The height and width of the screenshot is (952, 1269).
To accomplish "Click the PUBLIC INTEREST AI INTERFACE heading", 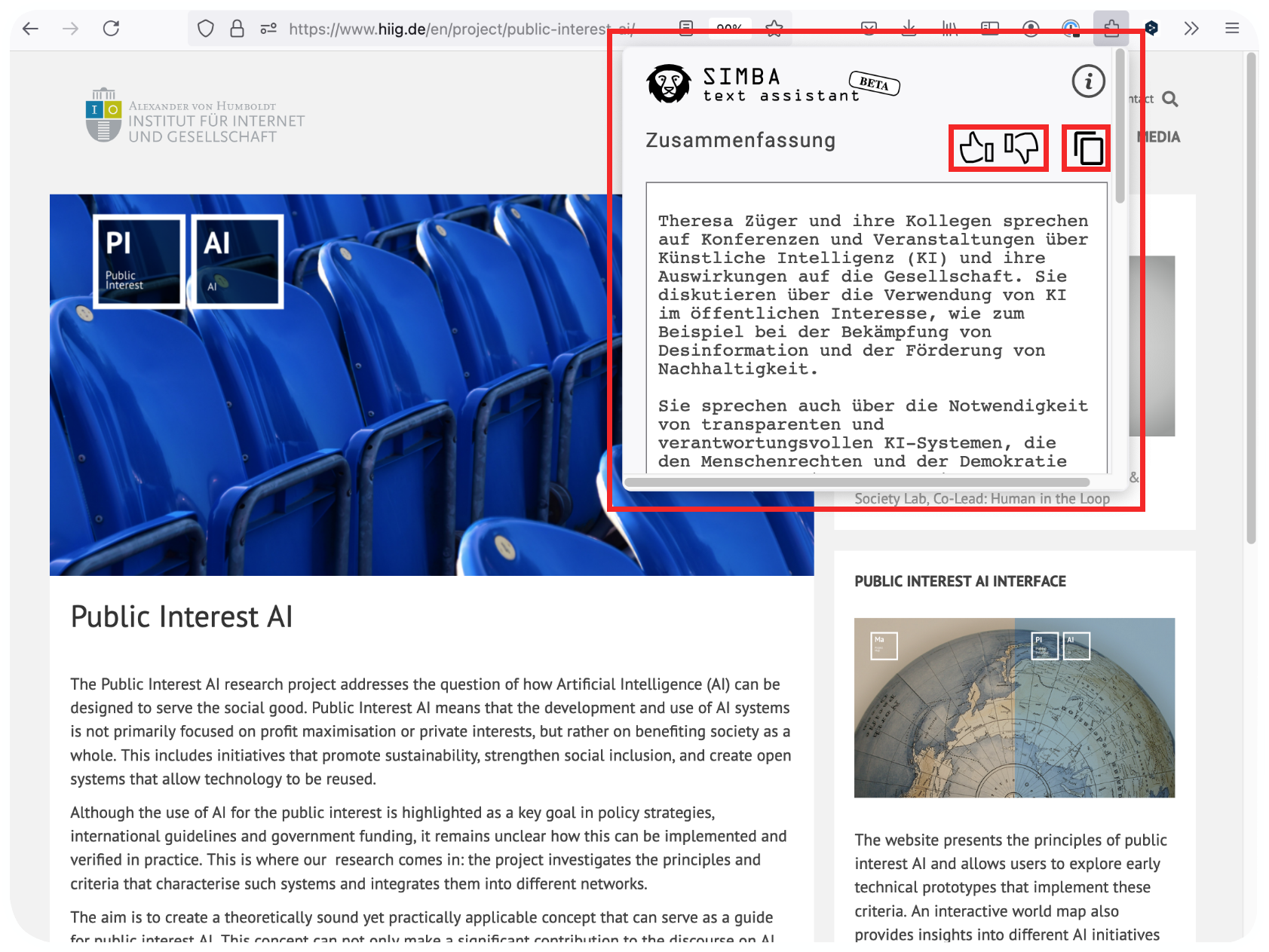I will [x=960, y=581].
